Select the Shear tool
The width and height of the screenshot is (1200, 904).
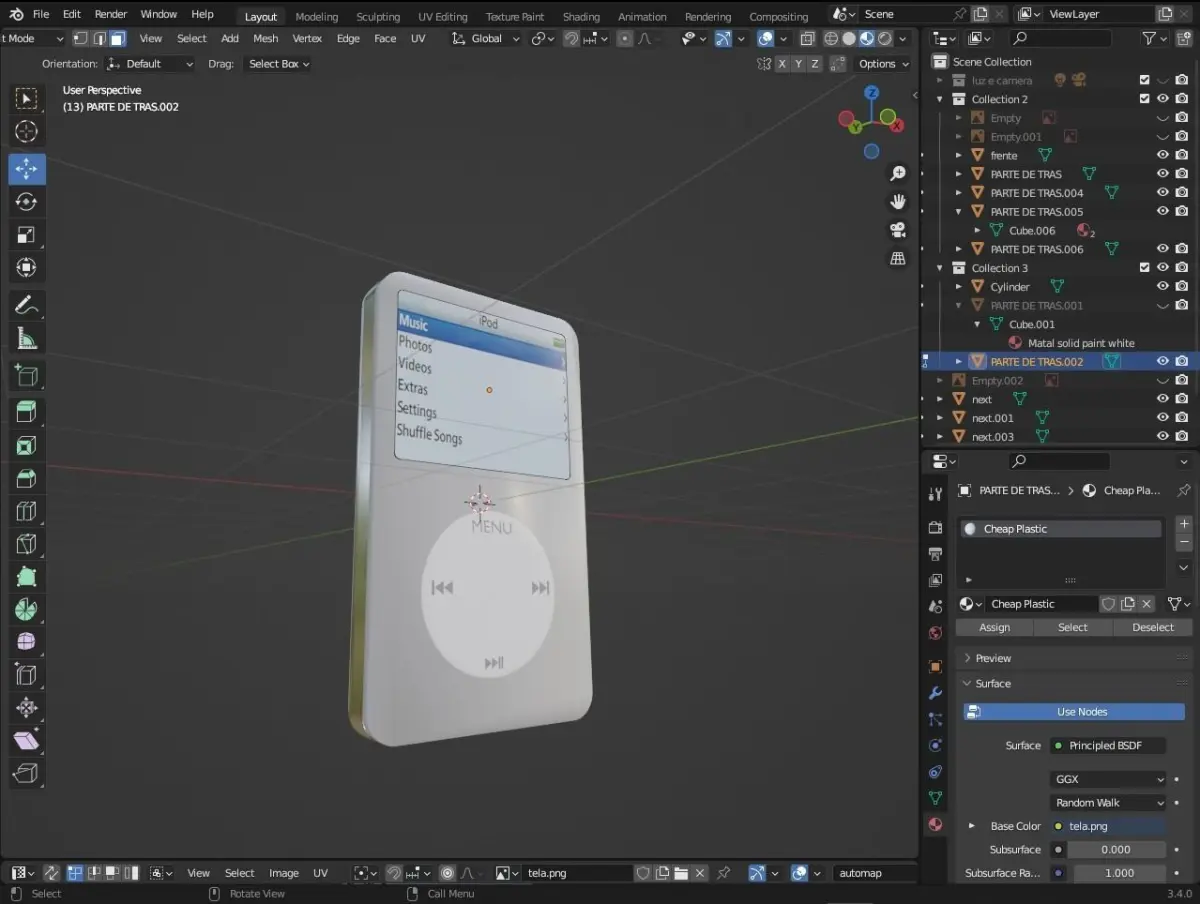[27, 741]
